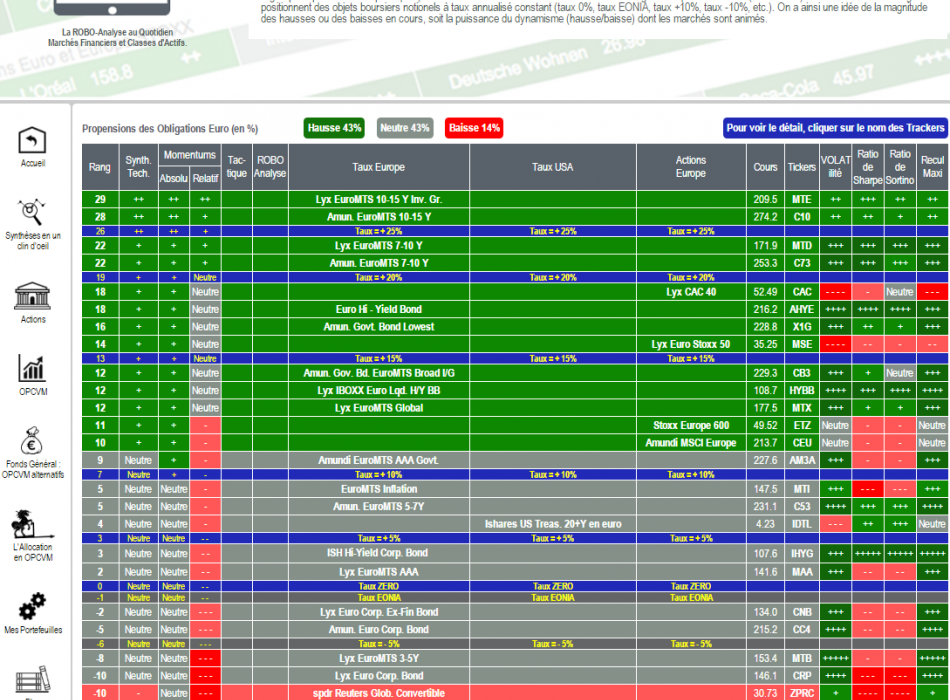Screen dimensions: 950x700
Task: Click the Neutre 43% gray badge
Action: pyautogui.click(x=405, y=128)
